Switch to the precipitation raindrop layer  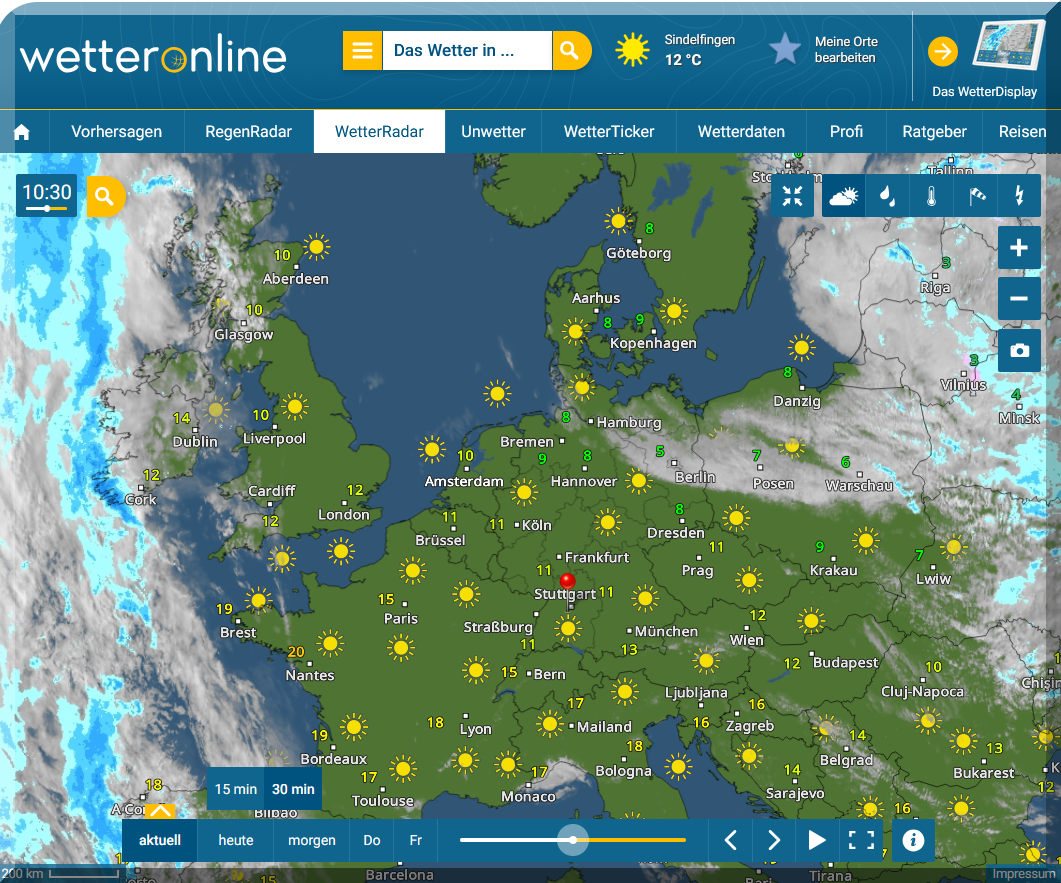(887, 196)
